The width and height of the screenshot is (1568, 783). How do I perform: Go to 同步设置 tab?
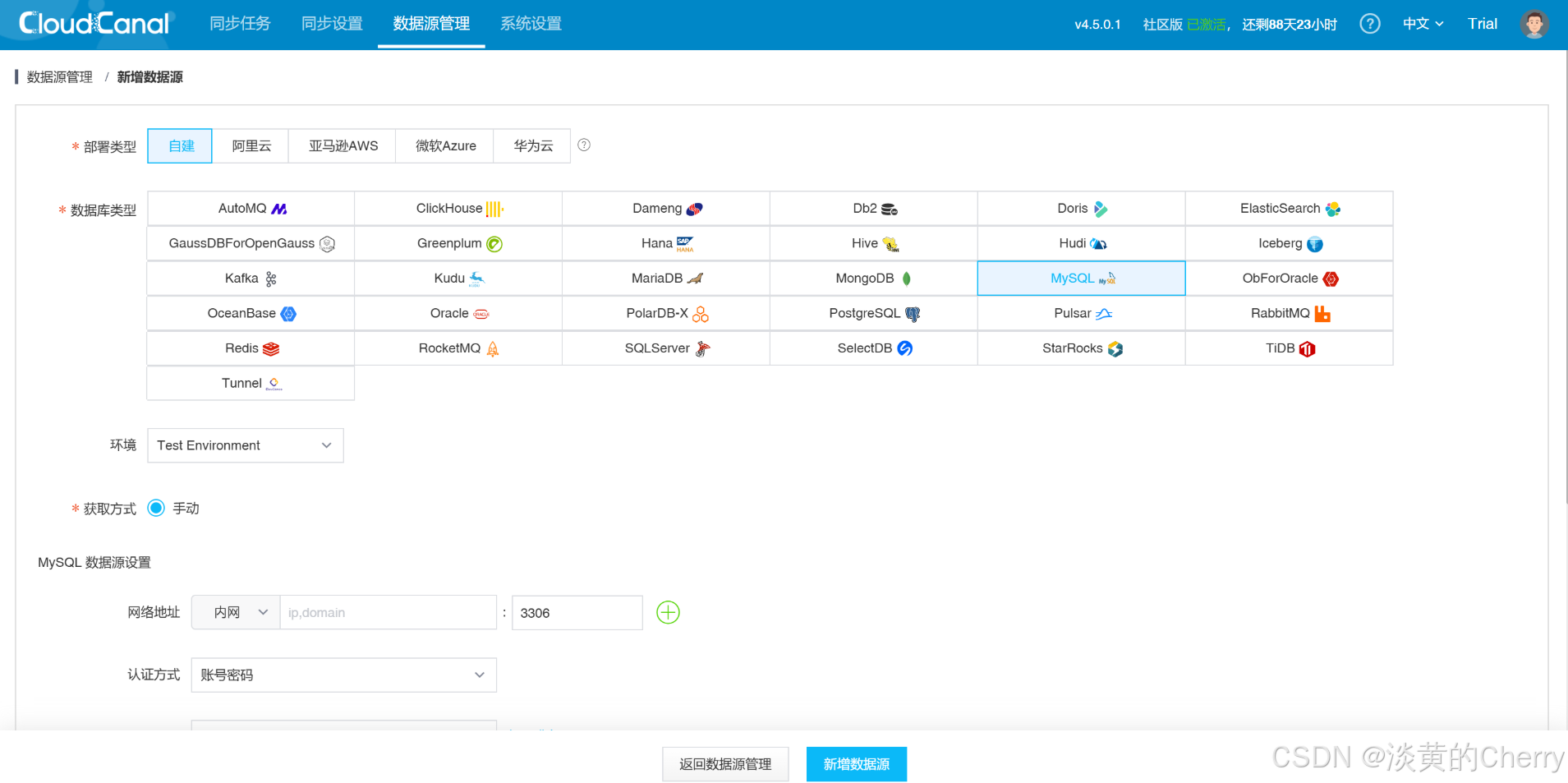point(332,24)
